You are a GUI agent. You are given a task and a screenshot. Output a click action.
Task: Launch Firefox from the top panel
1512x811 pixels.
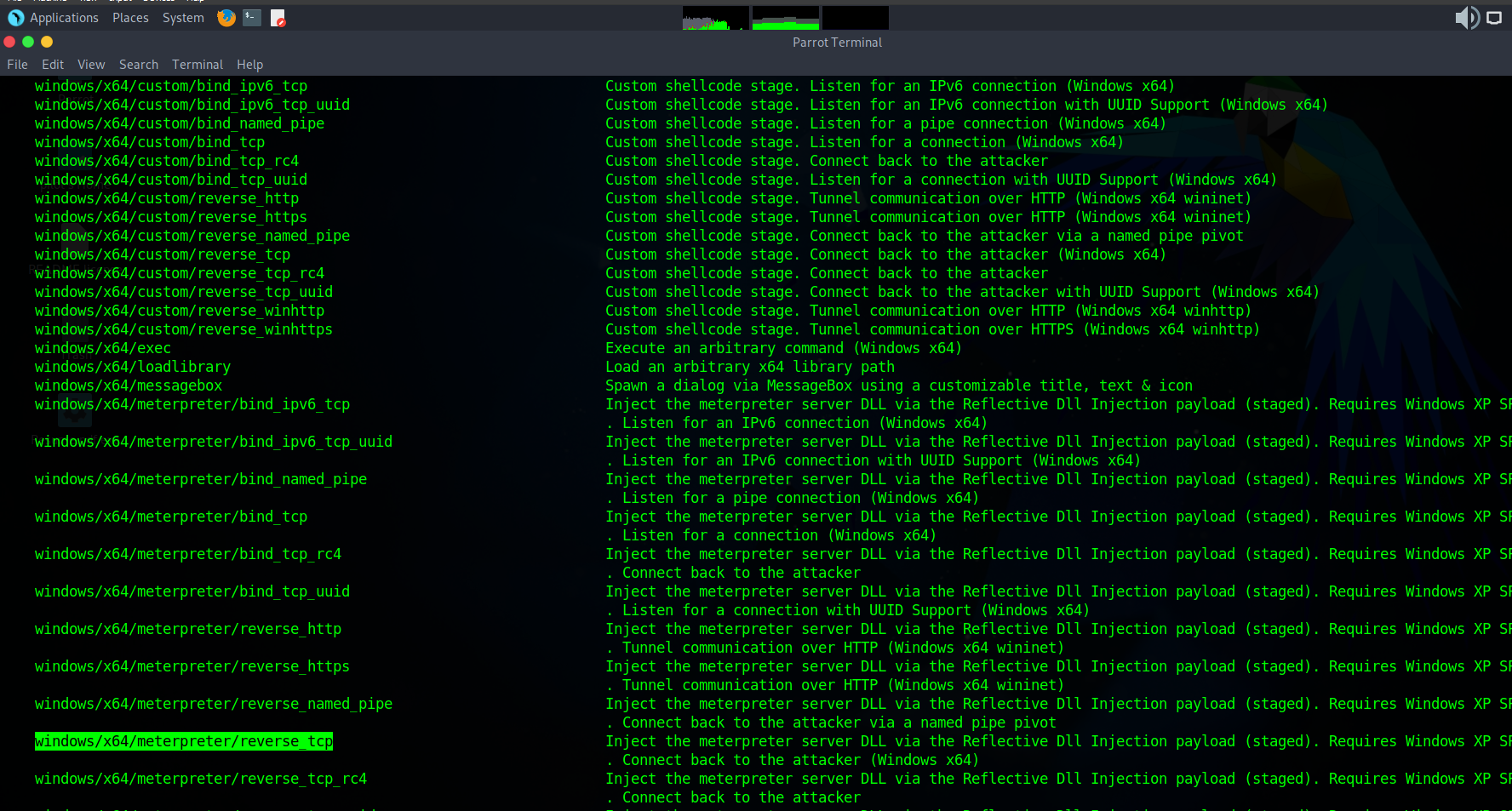(x=226, y=17)
